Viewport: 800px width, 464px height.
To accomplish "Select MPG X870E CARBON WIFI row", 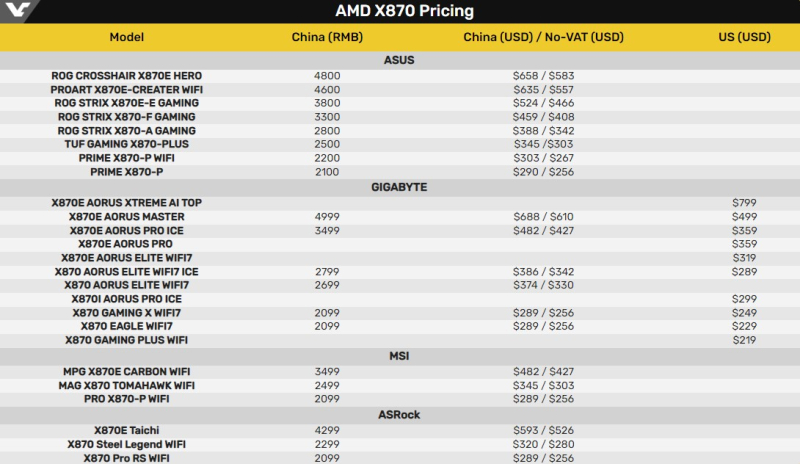I will 126,372.
